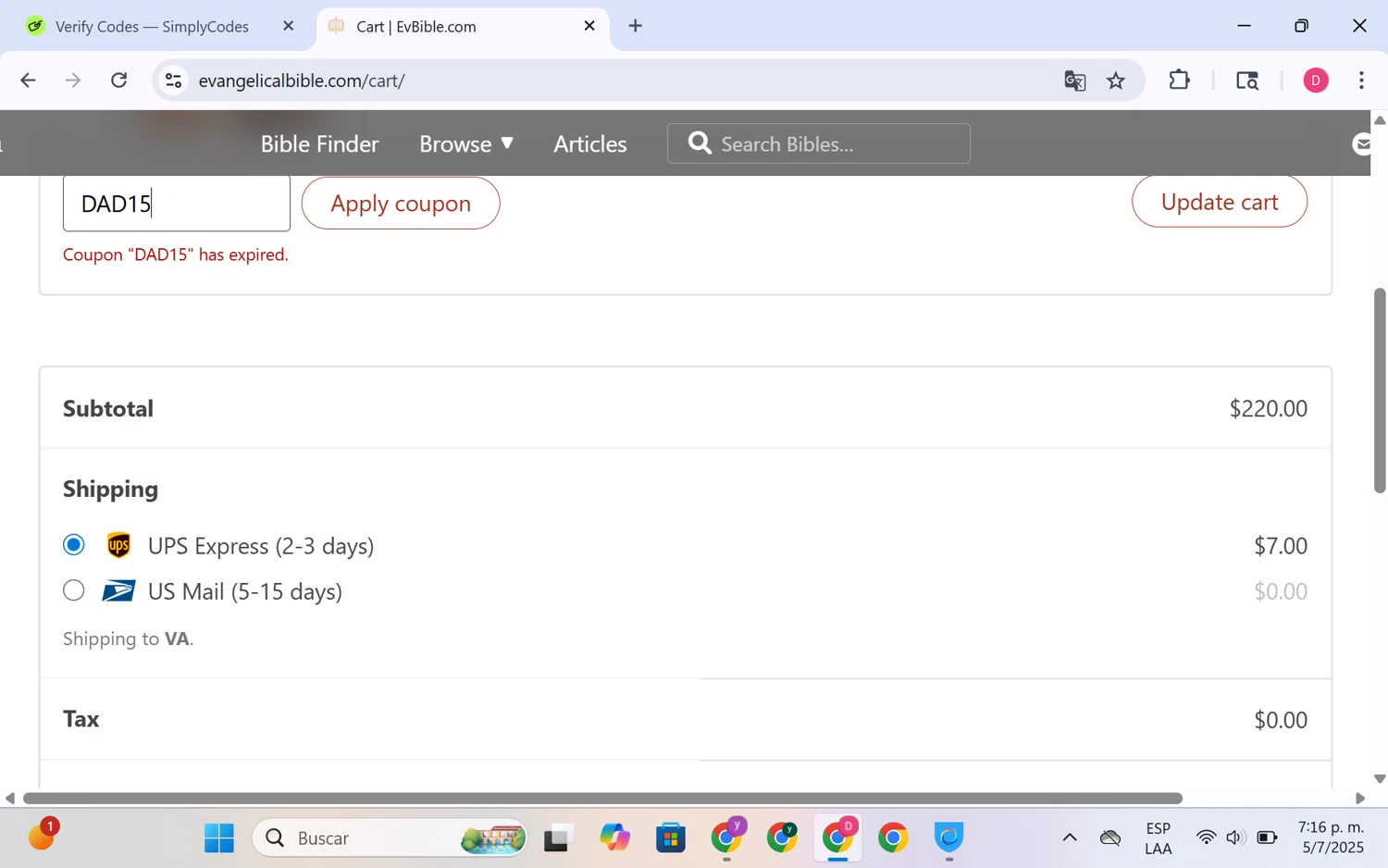Open the Extensions puzzle icon

(1179, 81)
